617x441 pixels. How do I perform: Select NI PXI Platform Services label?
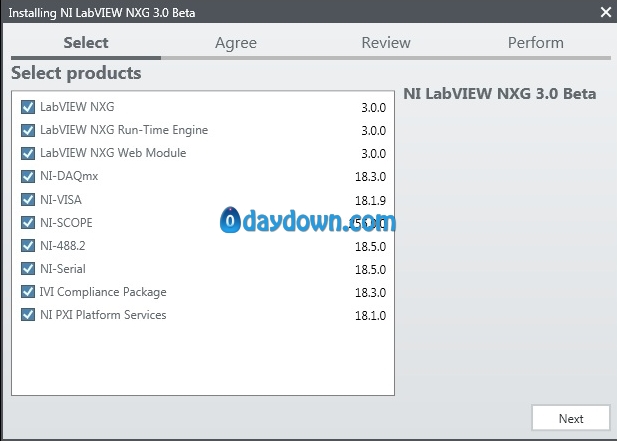click(103, 315)
